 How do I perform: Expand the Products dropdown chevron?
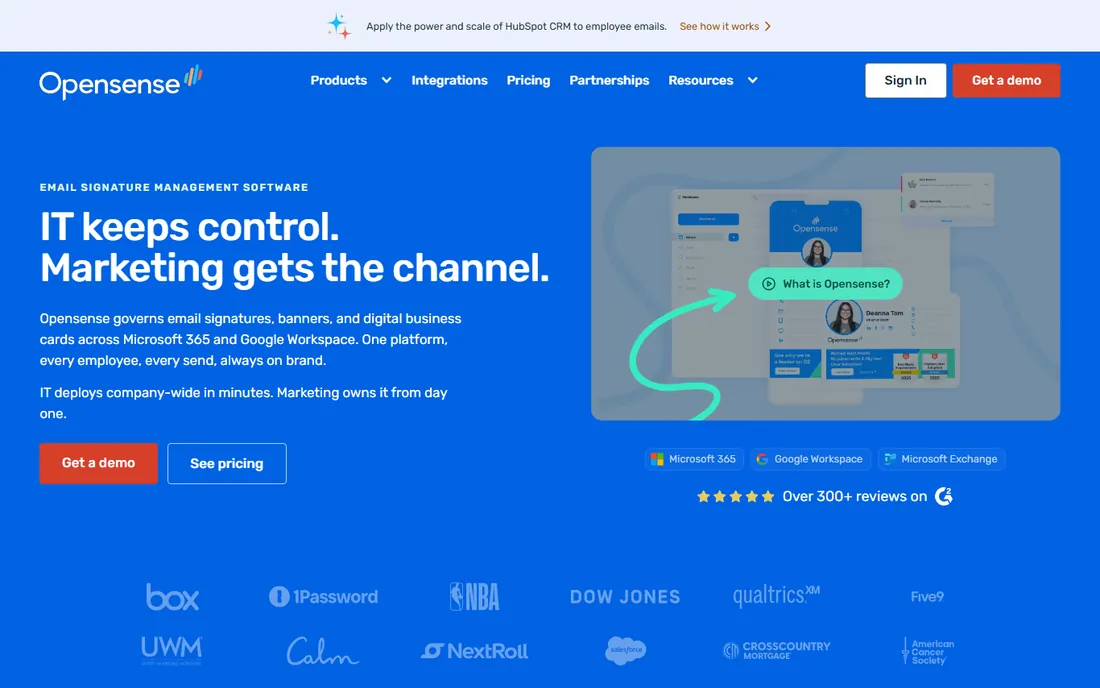(386, 81)
